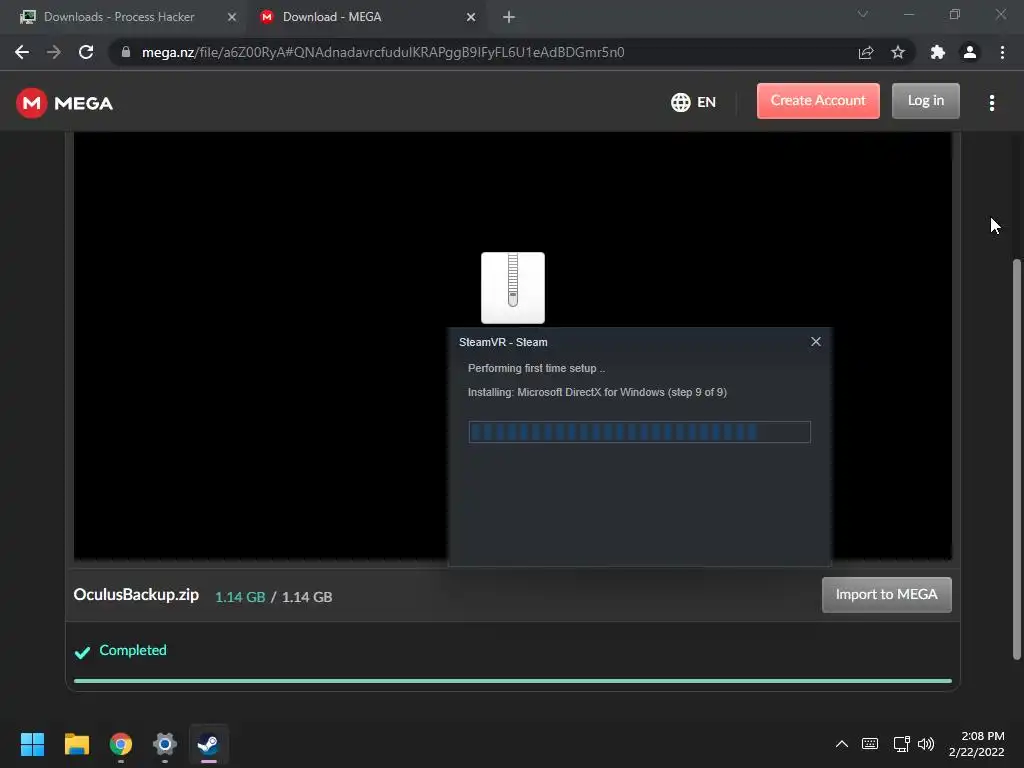The image size is (1024, 768).
Task: Click the network tray icon
Action: pyautogui.click(x=901, y=744)
